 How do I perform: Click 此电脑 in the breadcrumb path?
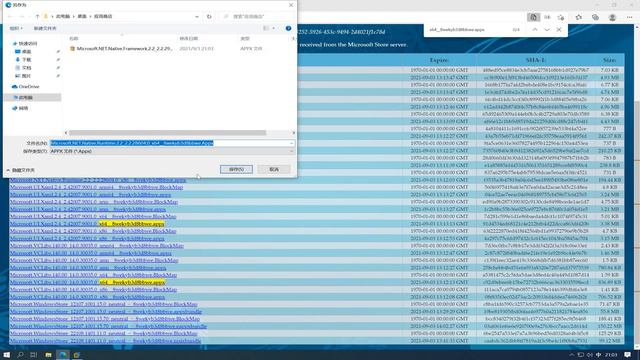point(63,16)
